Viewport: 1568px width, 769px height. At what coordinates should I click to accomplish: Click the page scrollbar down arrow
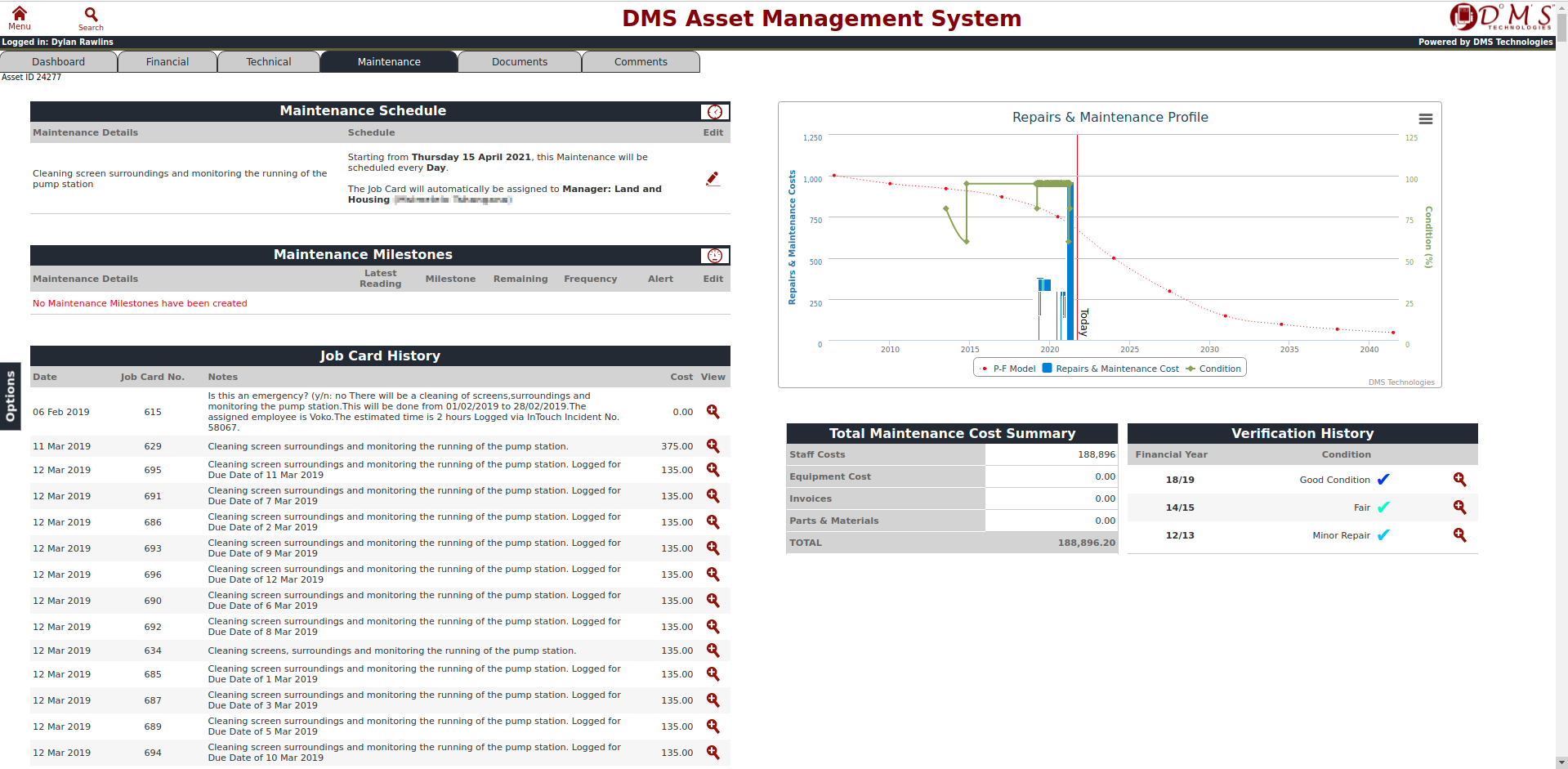(1561, 762)
